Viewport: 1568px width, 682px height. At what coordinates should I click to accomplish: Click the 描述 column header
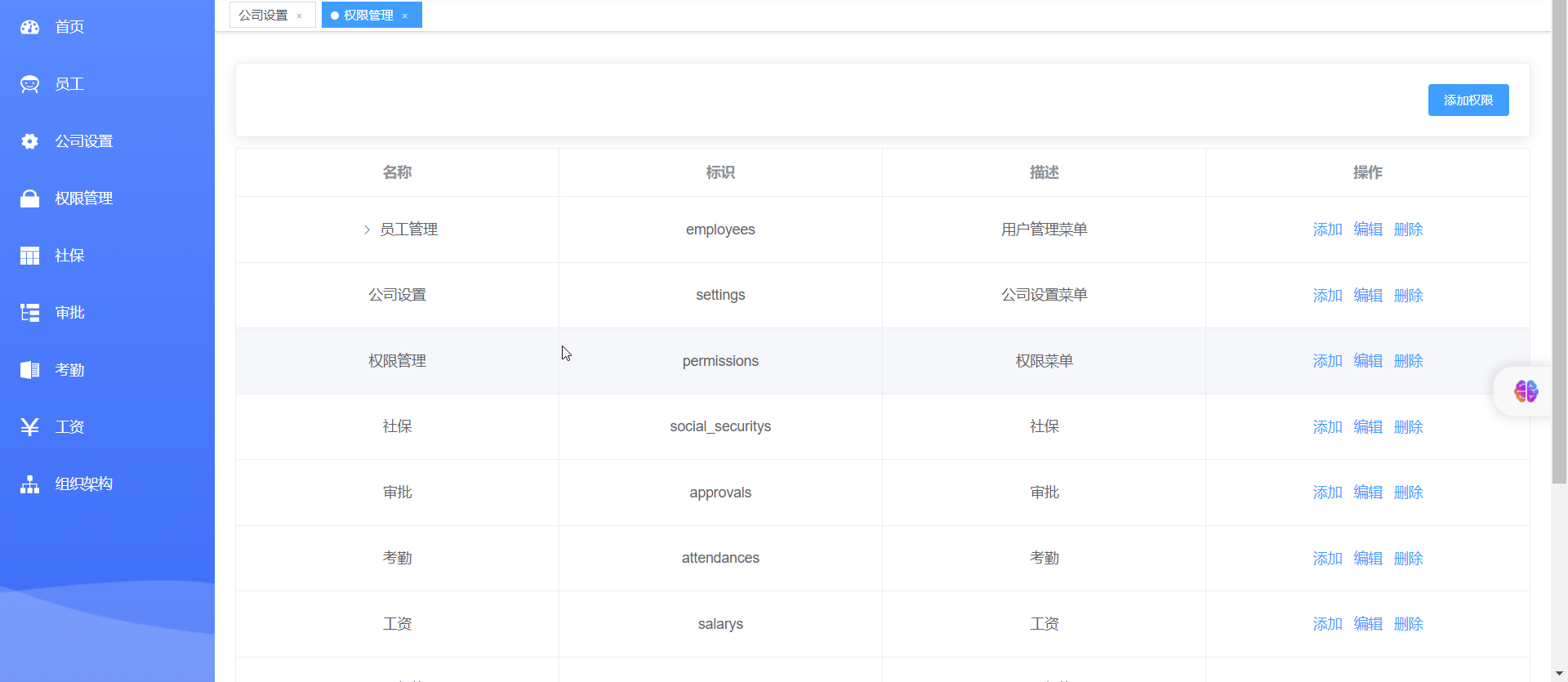[1044, 172]
